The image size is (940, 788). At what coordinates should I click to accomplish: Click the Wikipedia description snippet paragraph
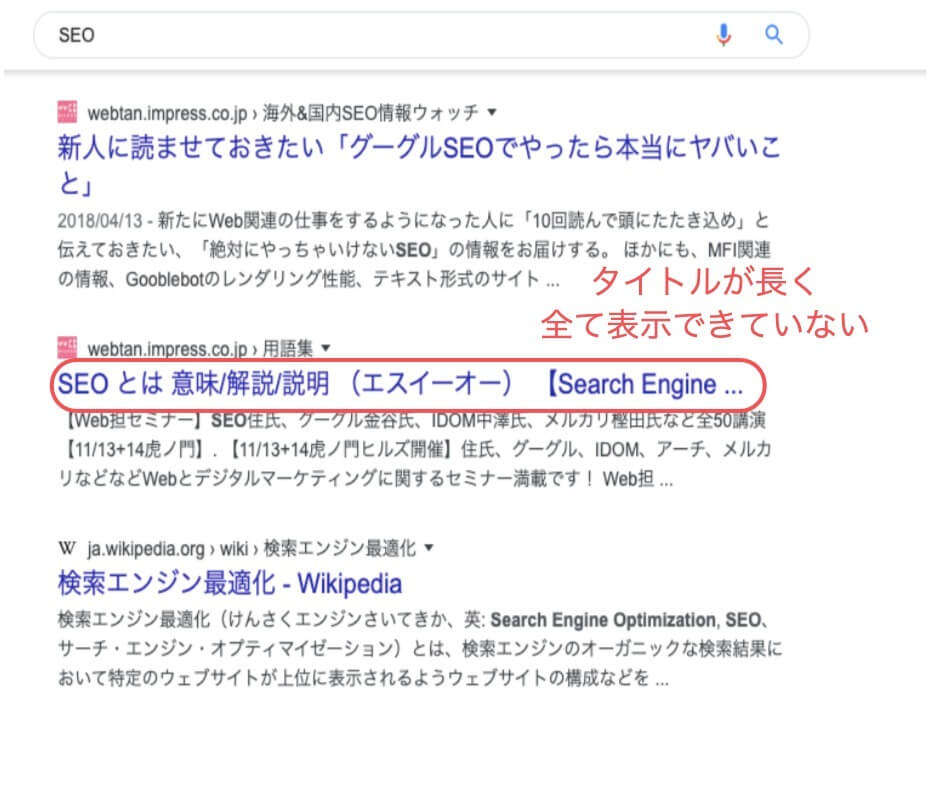420,649
